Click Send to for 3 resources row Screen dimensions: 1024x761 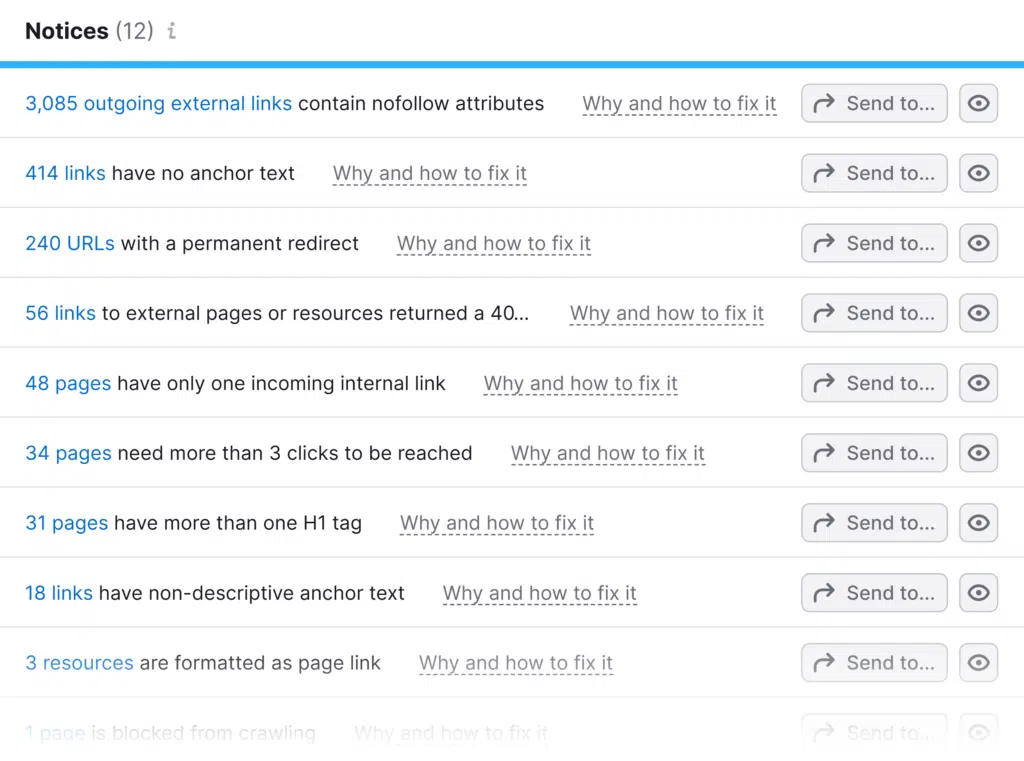pyautogui.click(x=874, y=663)
